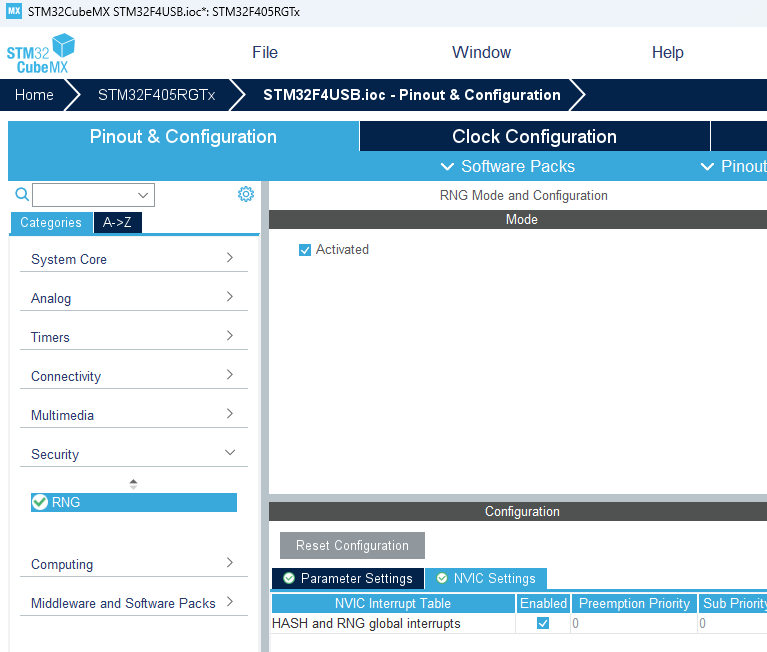The width and height of the screenshot is (767, 652).
Task: Click STM32F4USB.ioc - Pinout & Configuration breadcrumb
Action: [x=412, y=95]
